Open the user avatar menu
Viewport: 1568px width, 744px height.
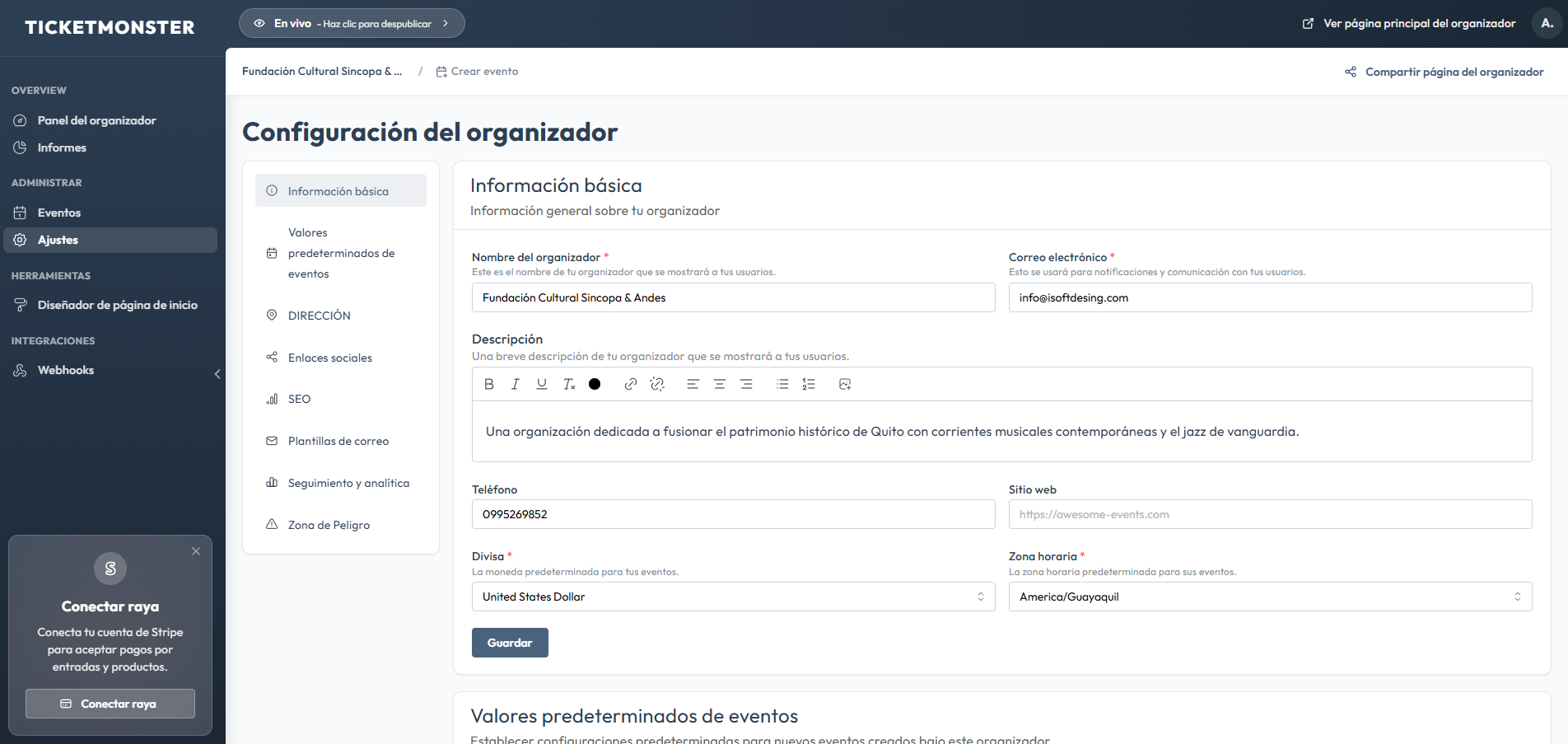pyautogui.click(x=1547, y=23)
